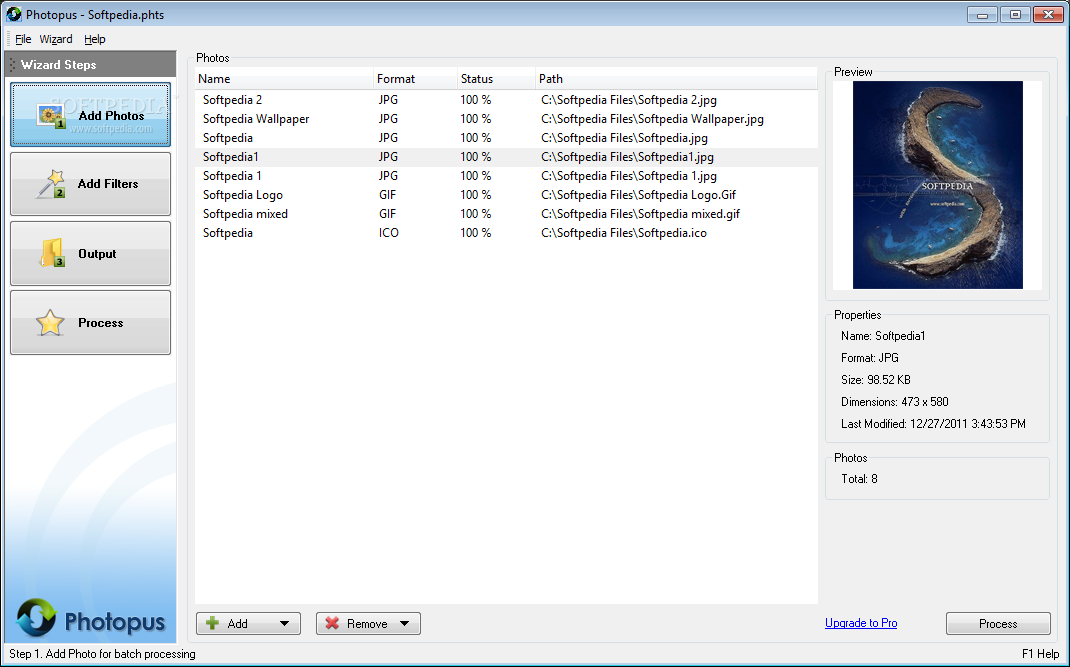Viewport: 1070px width, 667px height.
Task: Select the Softpedia 1 row
Action: click(x=506, y=176)
